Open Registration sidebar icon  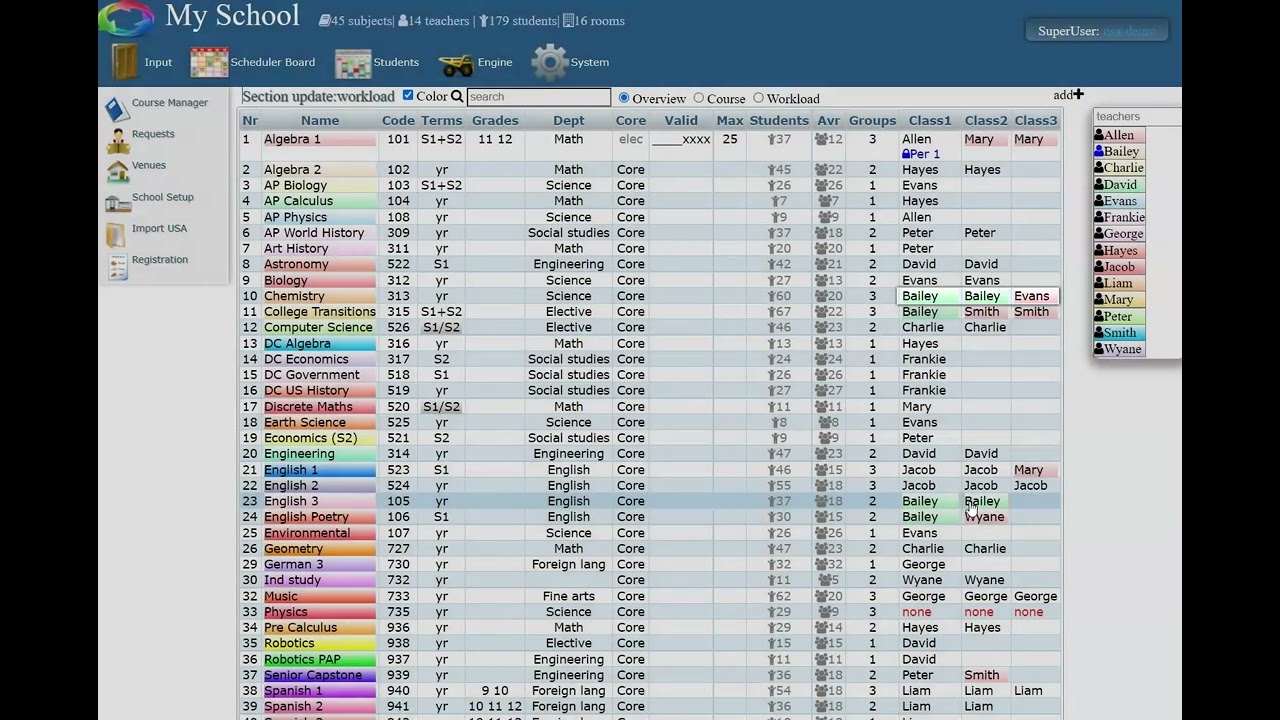tap(117, 265)
